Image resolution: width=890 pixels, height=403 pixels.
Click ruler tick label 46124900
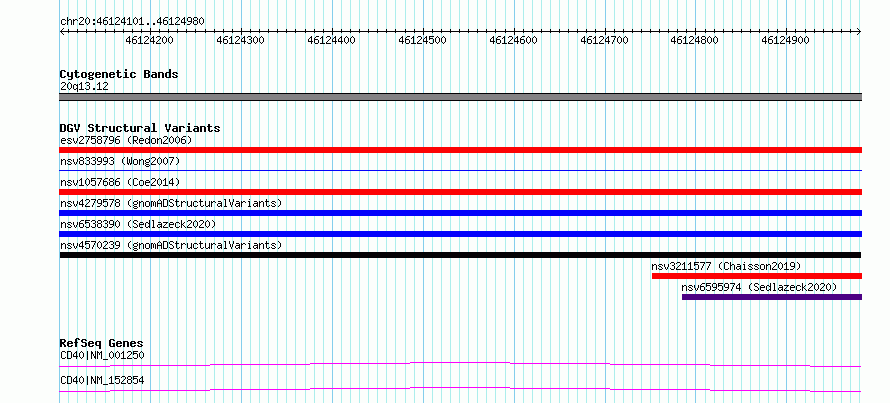pos(786,40)
